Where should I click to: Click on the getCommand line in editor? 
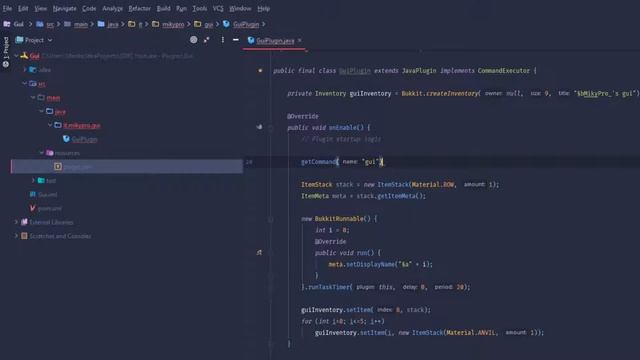click(342, 162)
